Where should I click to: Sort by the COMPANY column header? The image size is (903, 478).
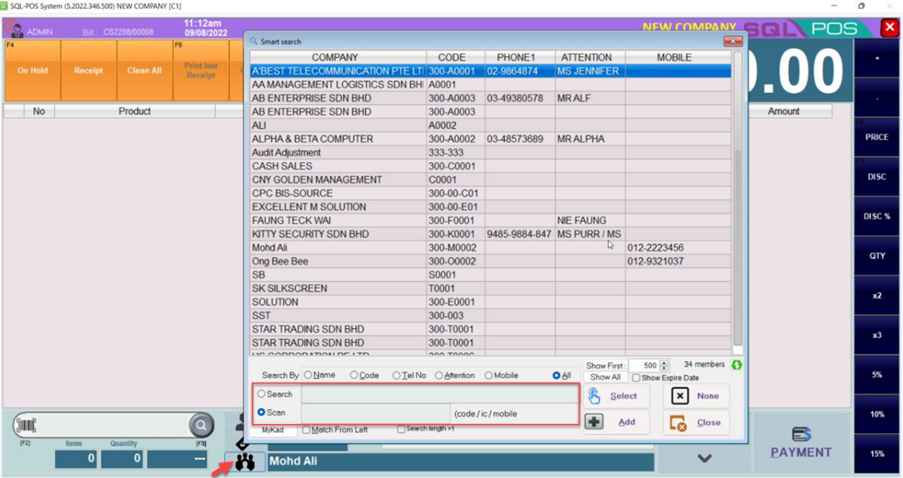334,58
